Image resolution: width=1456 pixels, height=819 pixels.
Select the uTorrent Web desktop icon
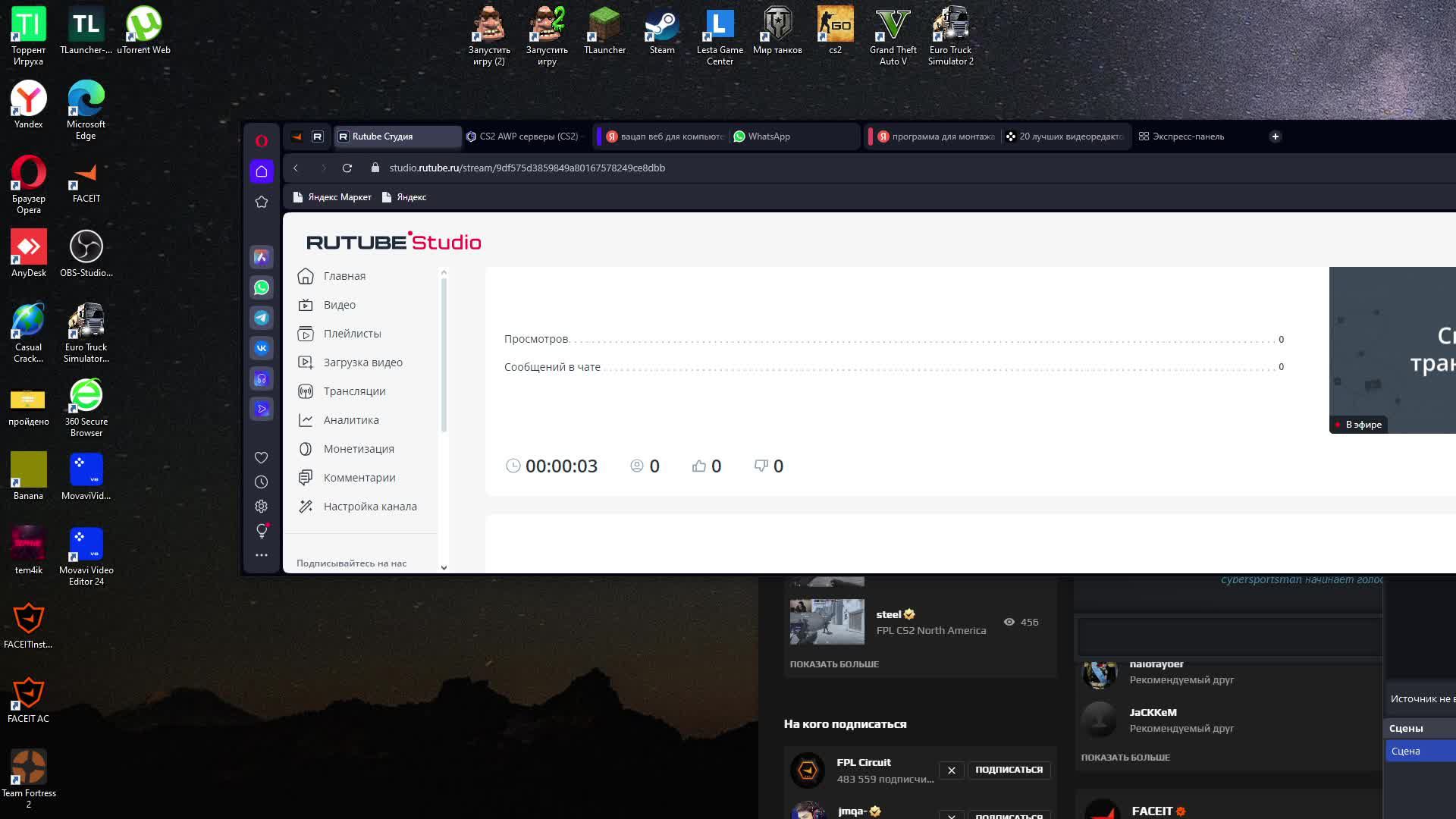tap(144, 32)
